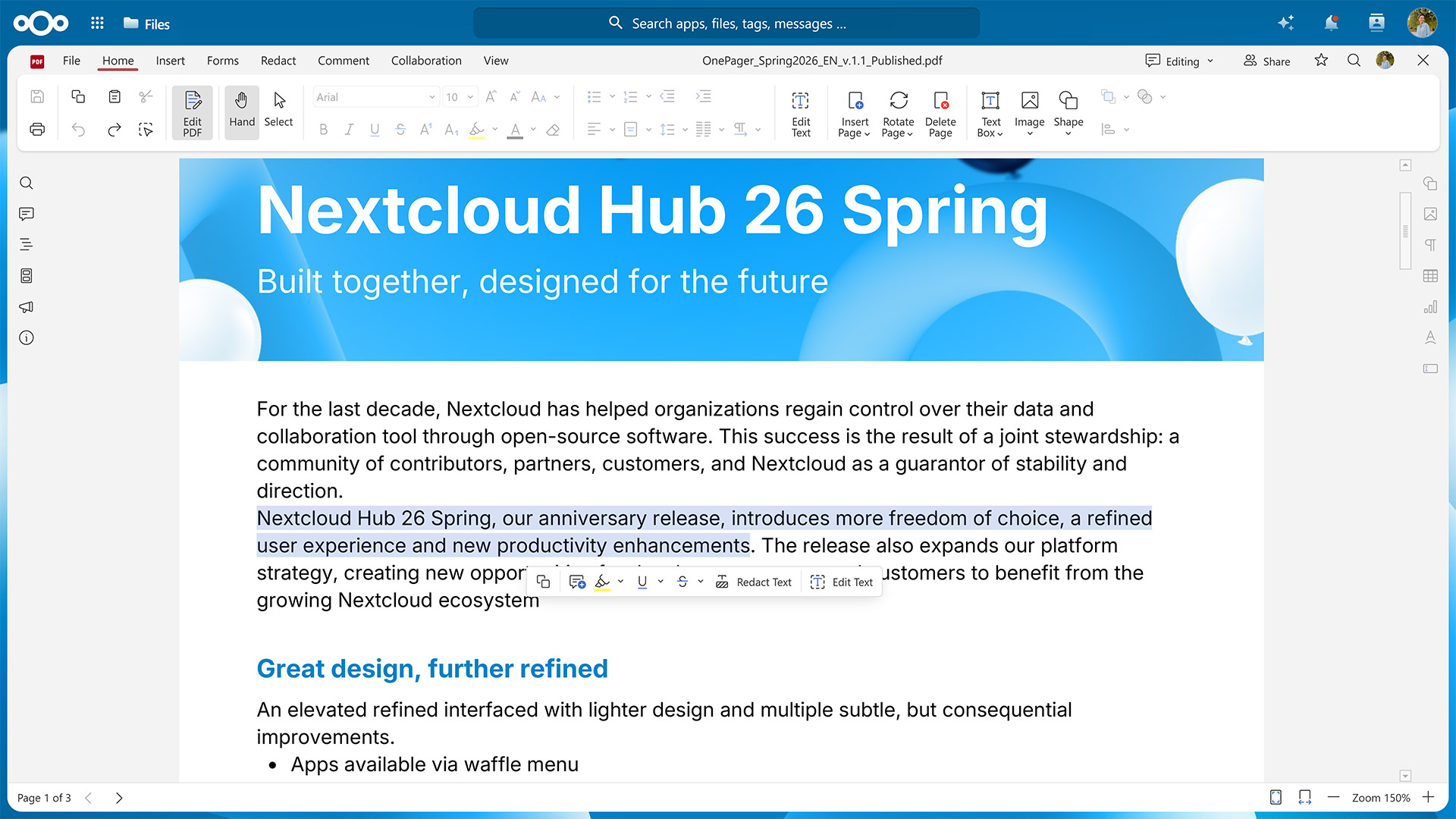Open the notifications bell
The width and height of the screenshot is (1456, 819).
[1331, 23]
